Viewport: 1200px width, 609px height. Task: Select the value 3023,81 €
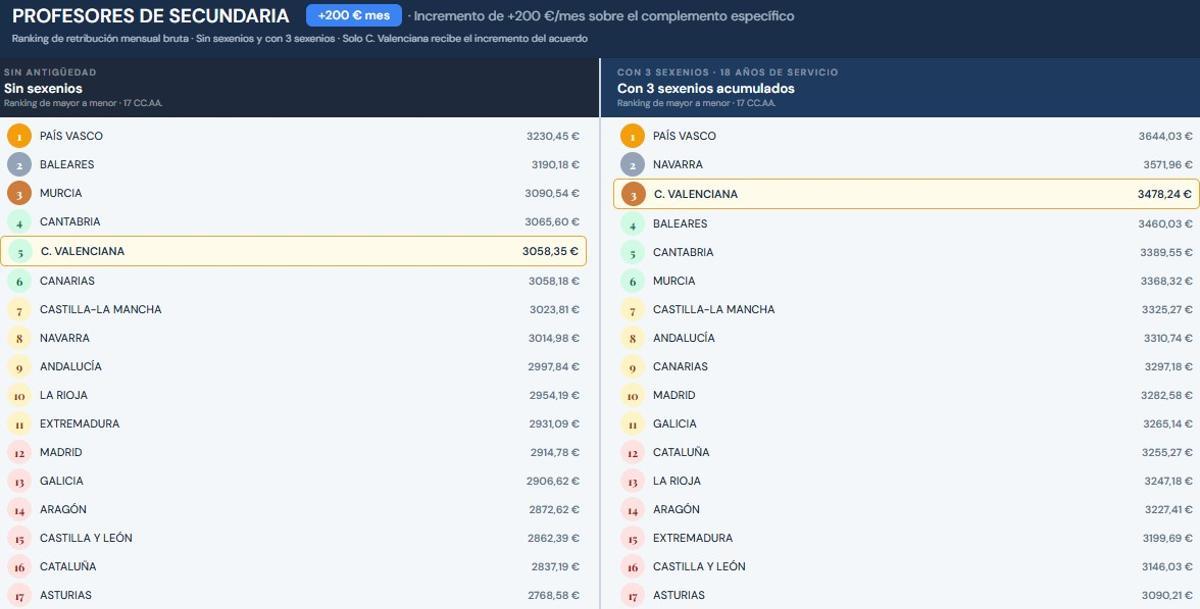click(x=554, y=310)
